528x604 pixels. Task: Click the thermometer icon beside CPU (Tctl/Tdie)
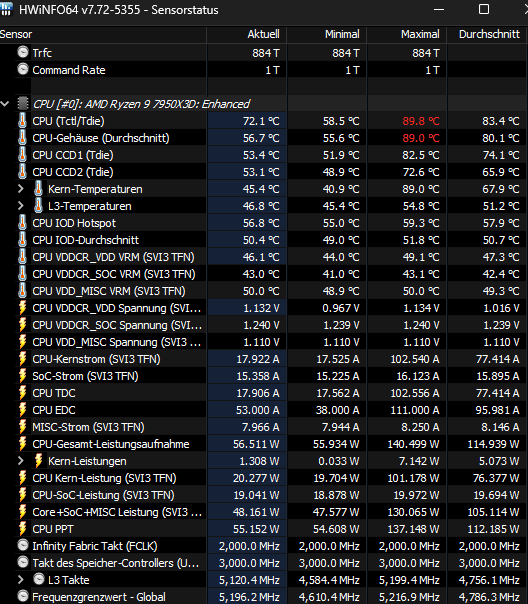pos(23,121)
